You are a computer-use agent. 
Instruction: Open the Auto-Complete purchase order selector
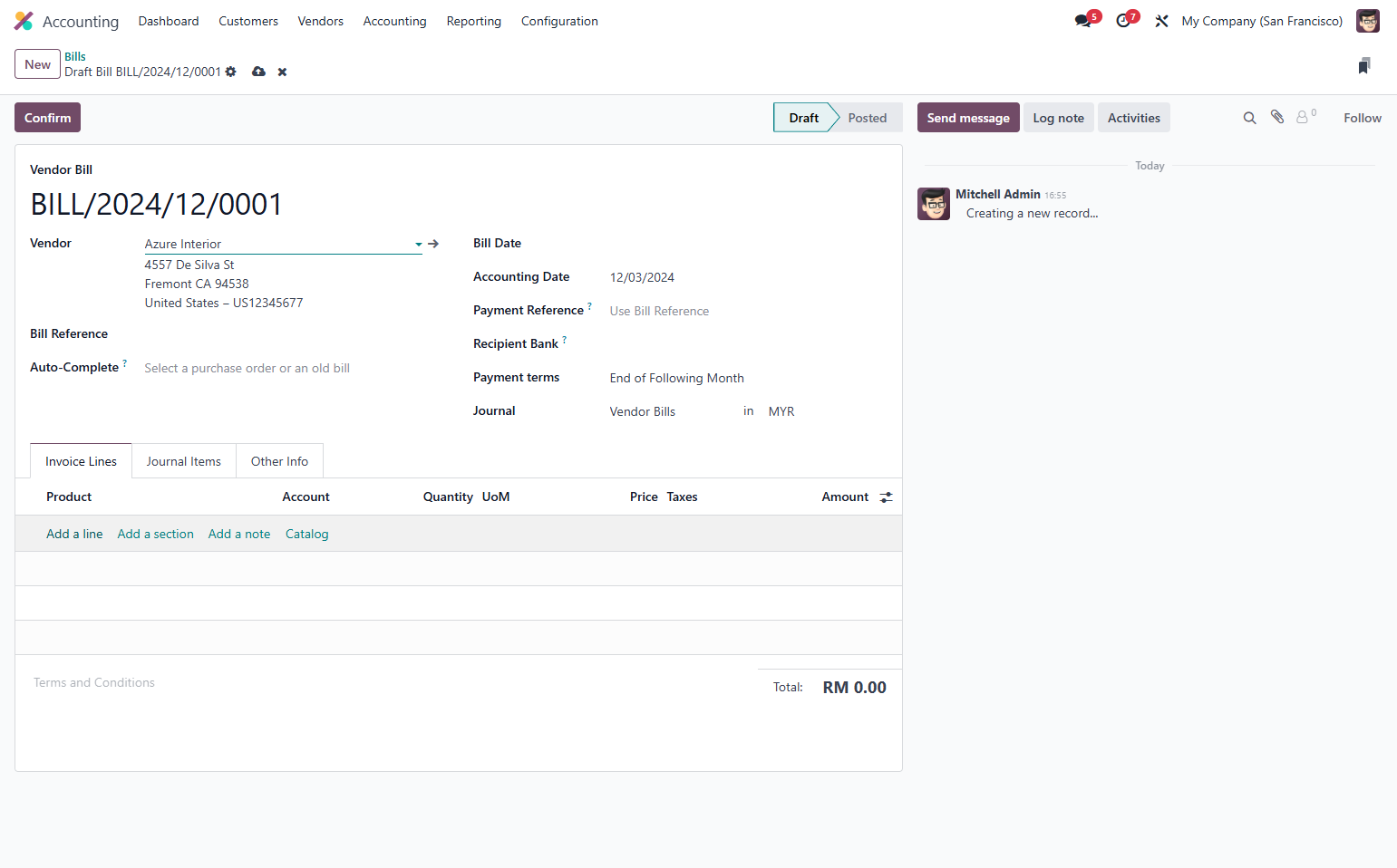[x=283, y=368]
